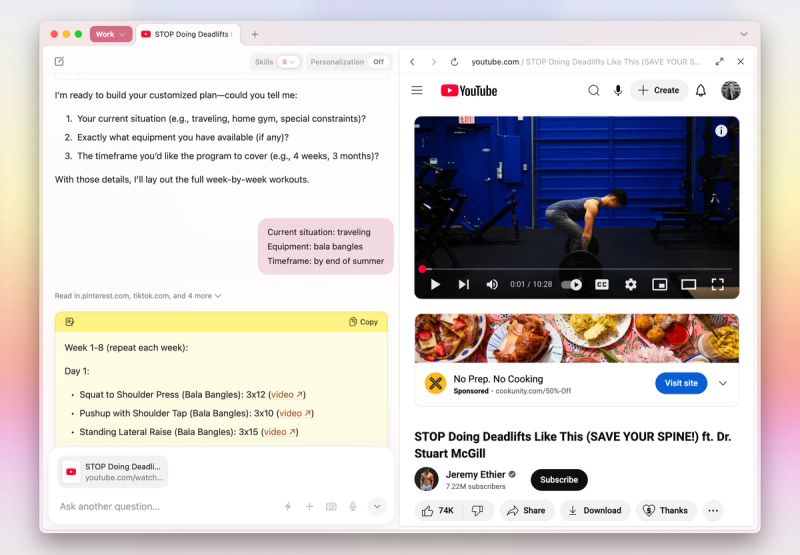Start a new chat with compose icon
Screen dimensions: 800x555
59,61
